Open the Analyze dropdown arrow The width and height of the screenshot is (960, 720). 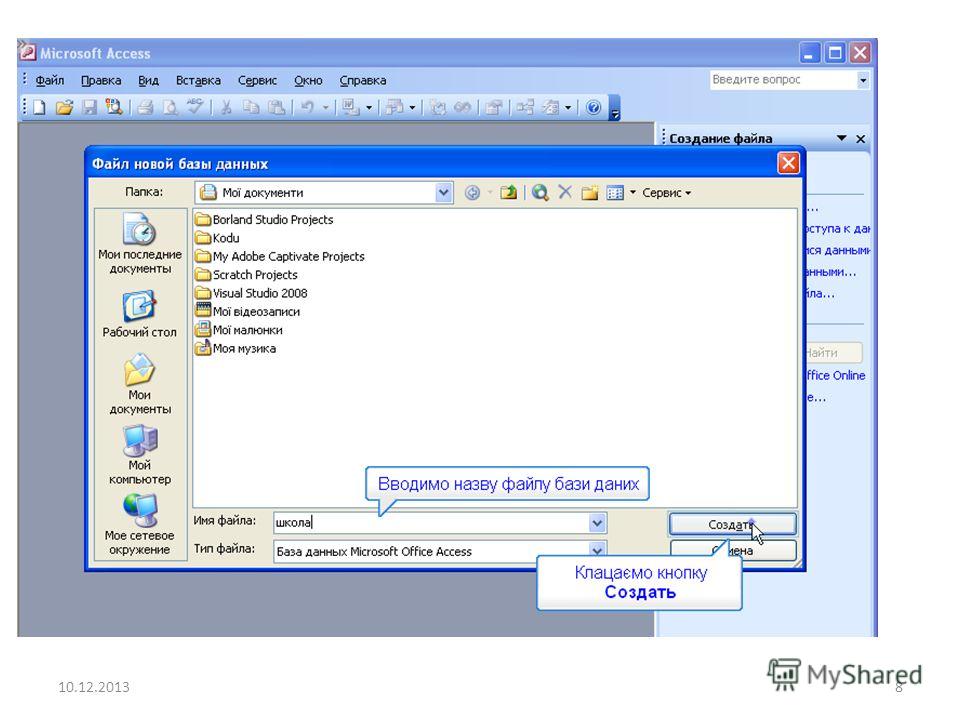(x=412, y=108)
